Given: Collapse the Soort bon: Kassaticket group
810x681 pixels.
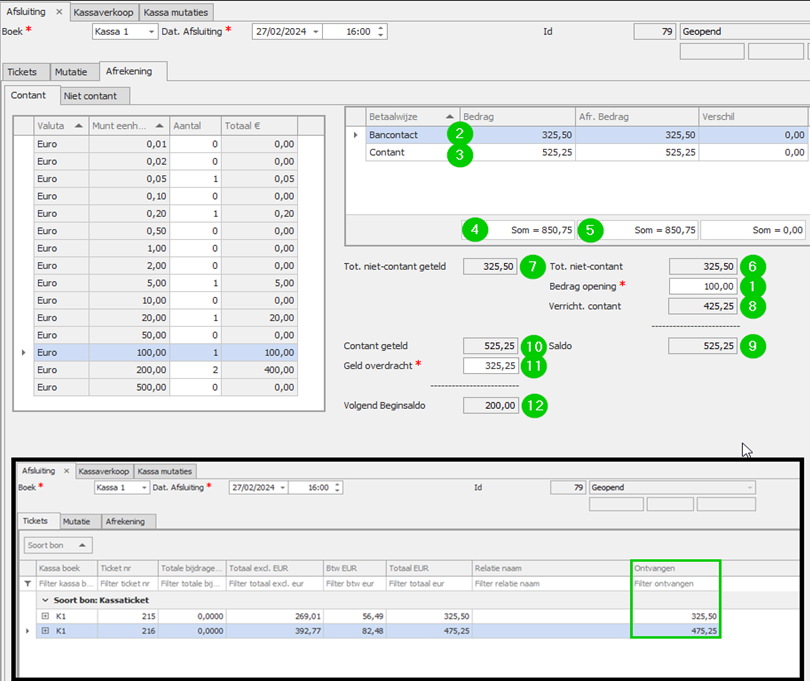Looking at the screenshot, I should point(45,600).
